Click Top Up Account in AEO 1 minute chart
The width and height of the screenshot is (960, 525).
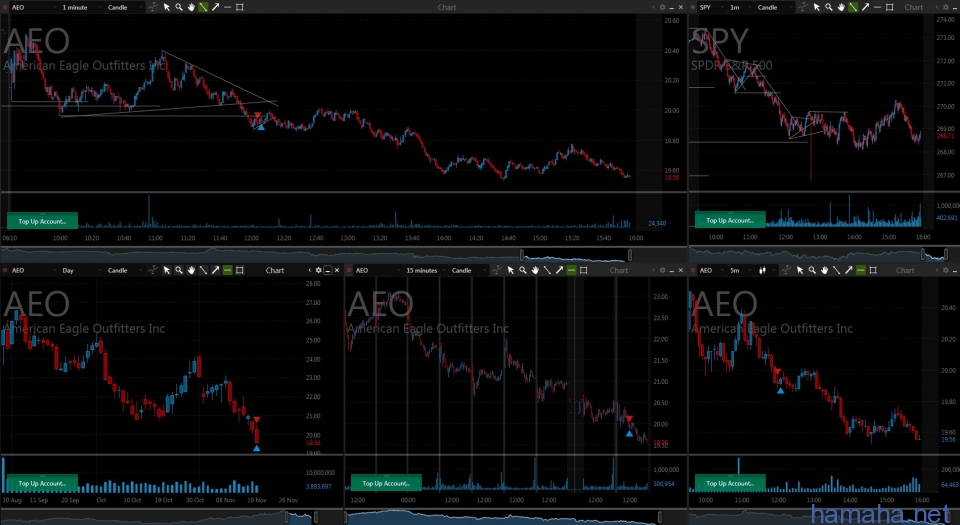(42, 221)
